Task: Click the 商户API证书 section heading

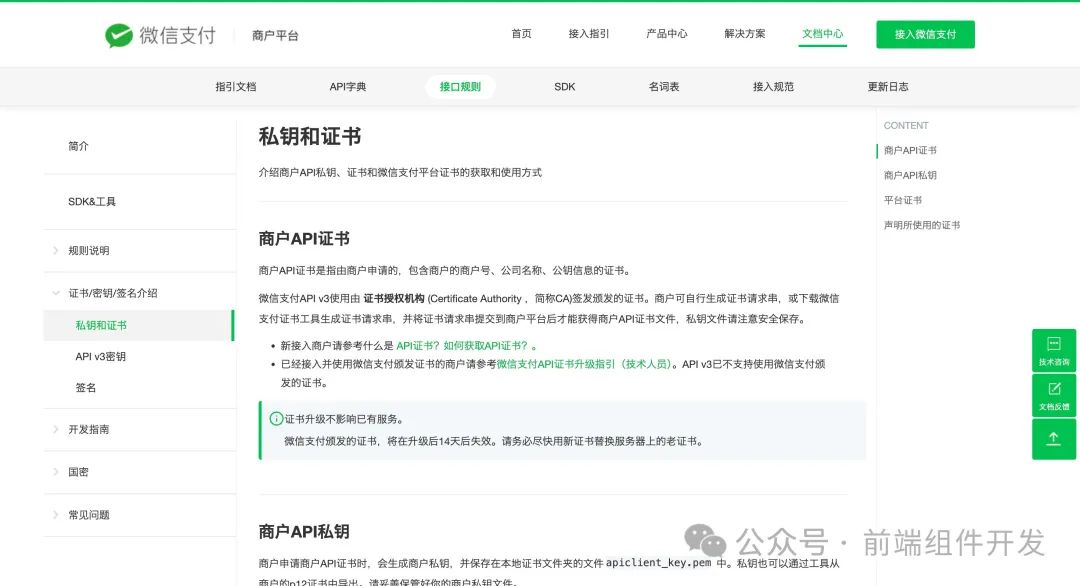Action: (304, 239)
